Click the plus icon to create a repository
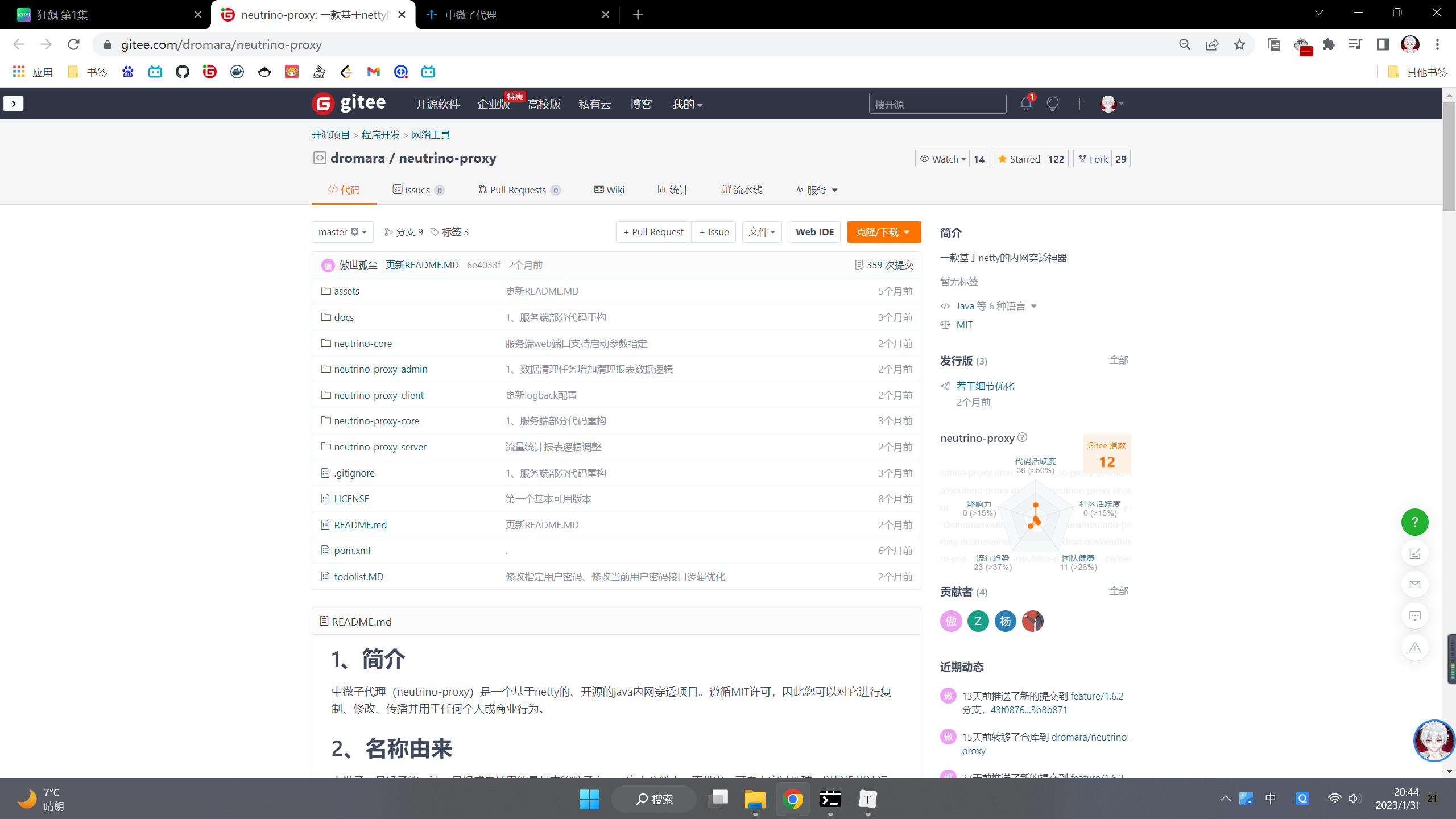Image resolution: width=1456 pixels, height=819 pixels. point(1079,104)
